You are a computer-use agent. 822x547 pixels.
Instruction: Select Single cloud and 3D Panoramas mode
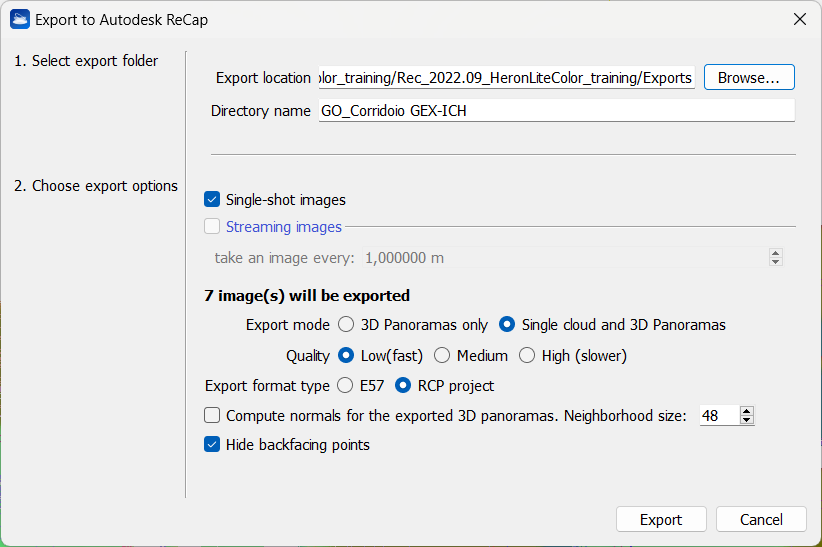507,325
